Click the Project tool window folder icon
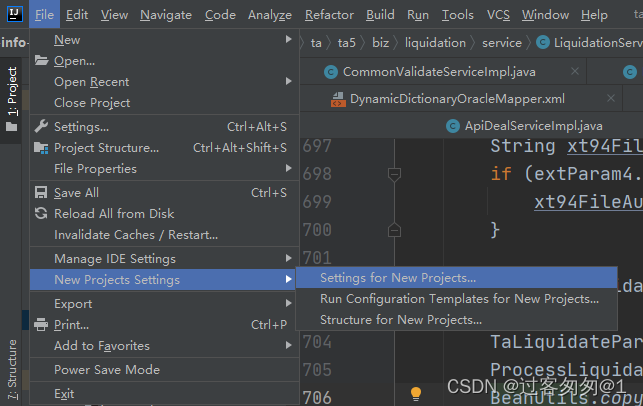The height and width of the screenshot is (406, 643). [x=12, y=127]
